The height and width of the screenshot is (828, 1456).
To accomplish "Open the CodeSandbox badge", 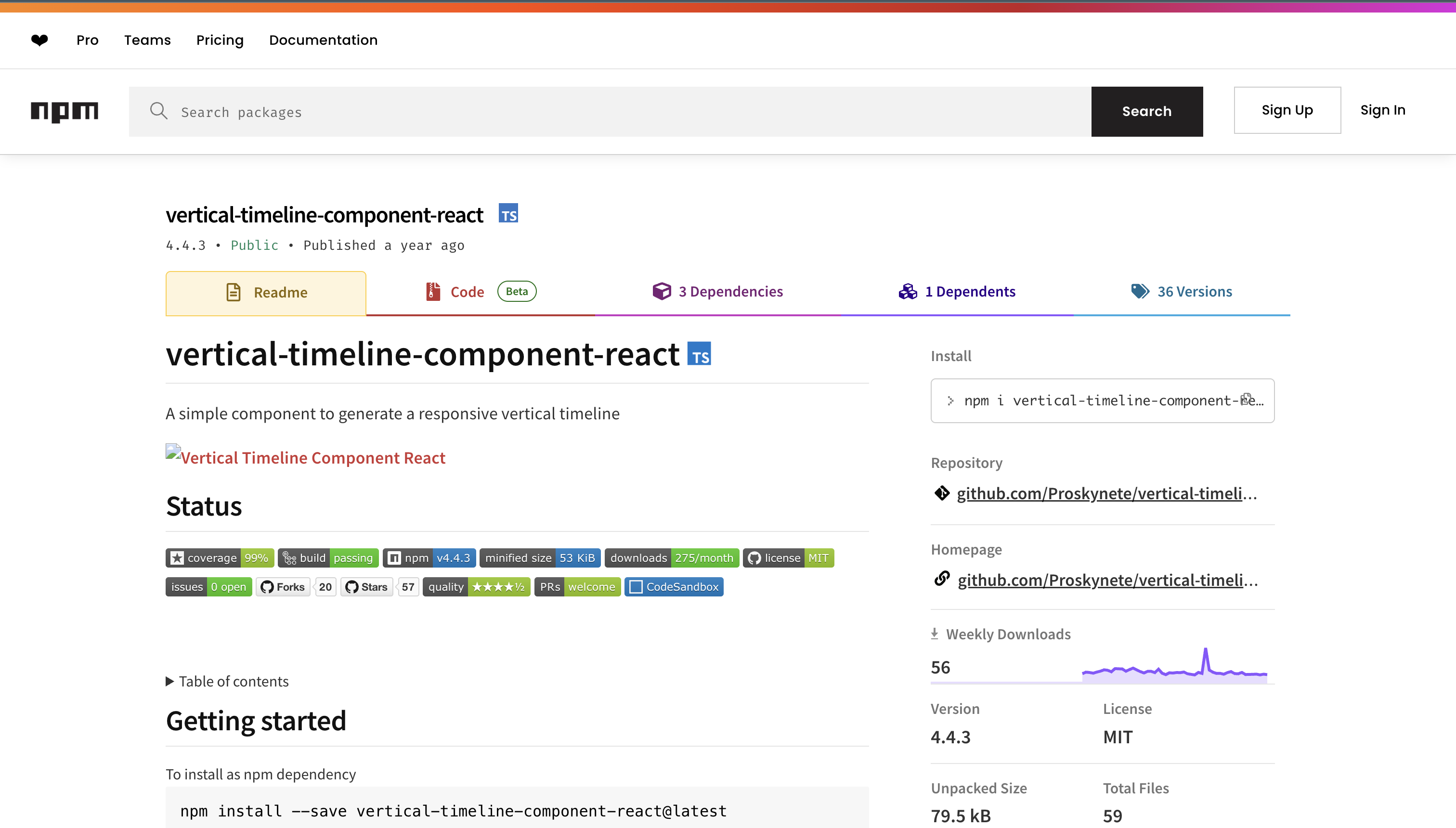I will 674,587.
